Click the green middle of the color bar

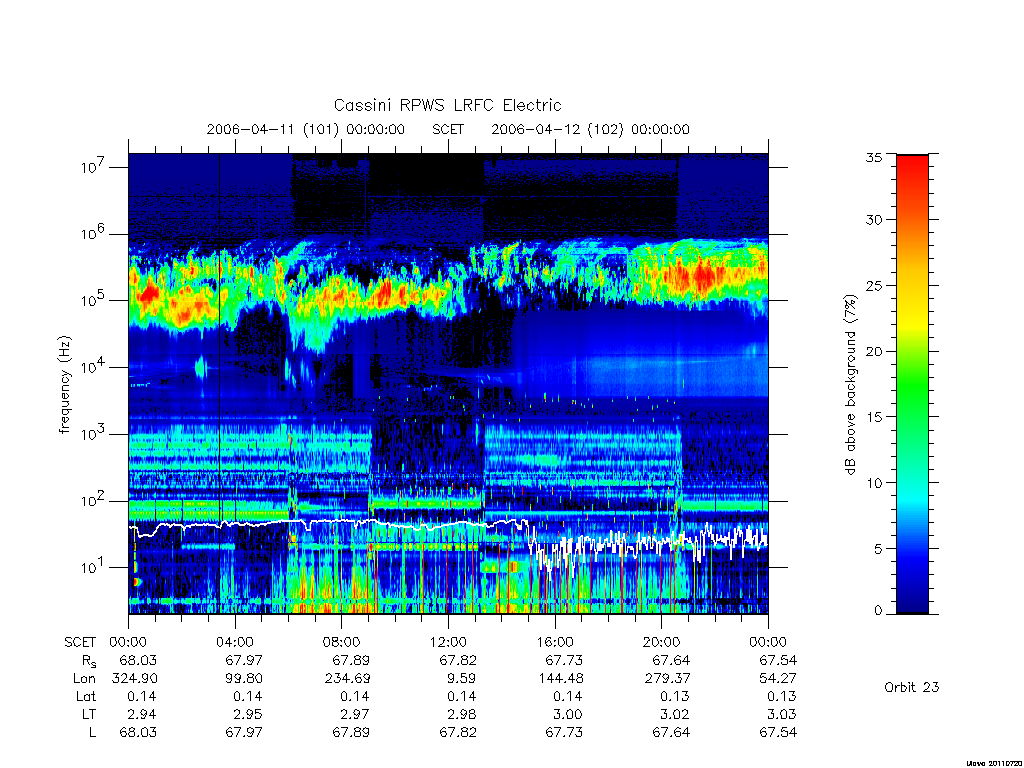(x=912, y=385)
